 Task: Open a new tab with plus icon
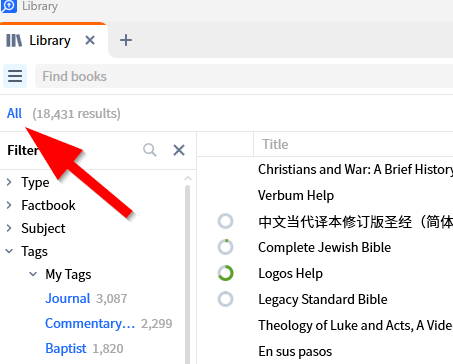pos(126,40)
